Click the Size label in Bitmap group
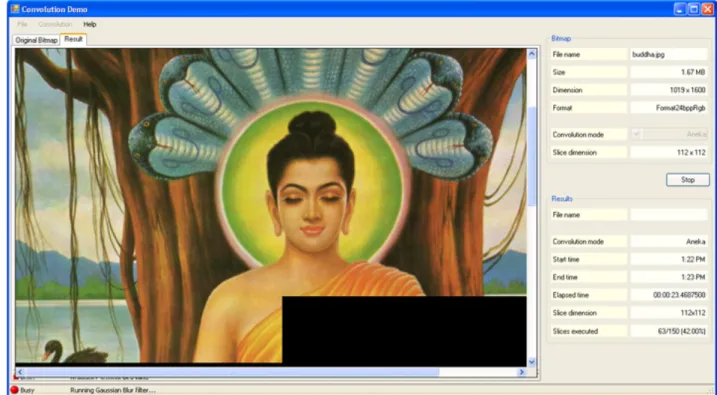Screen dimensions: 717x395 pos(559,72)
